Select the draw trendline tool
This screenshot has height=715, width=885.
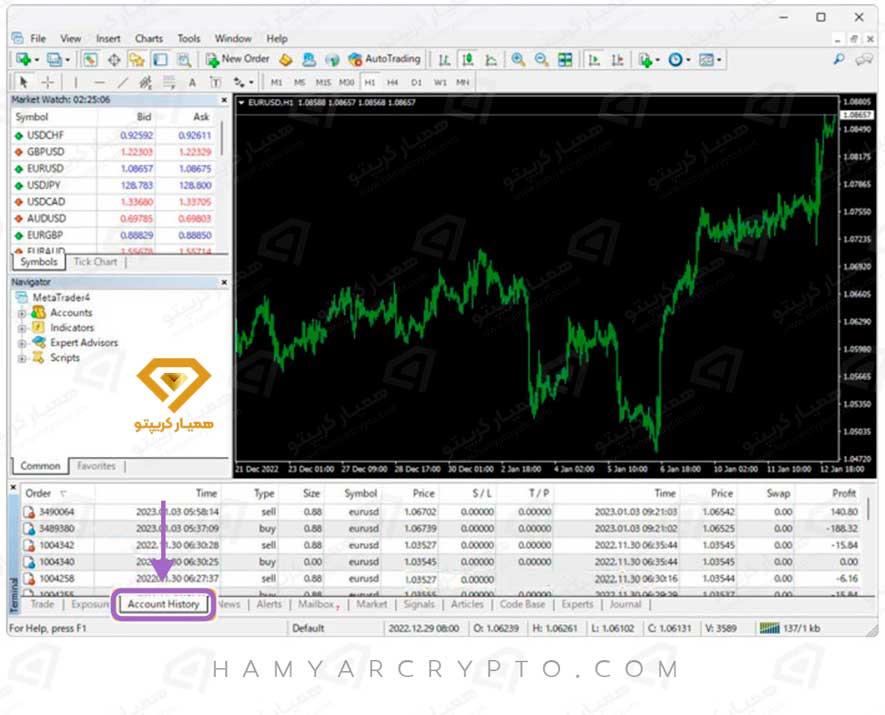tap(123, 82)
